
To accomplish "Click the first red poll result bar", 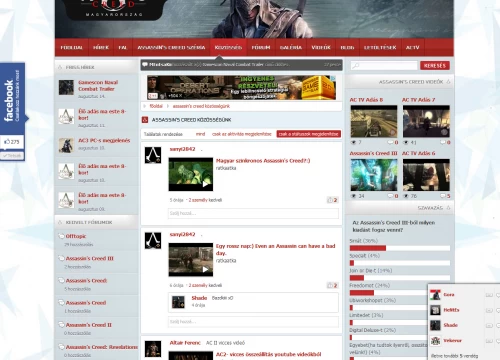I will point(368,248).
